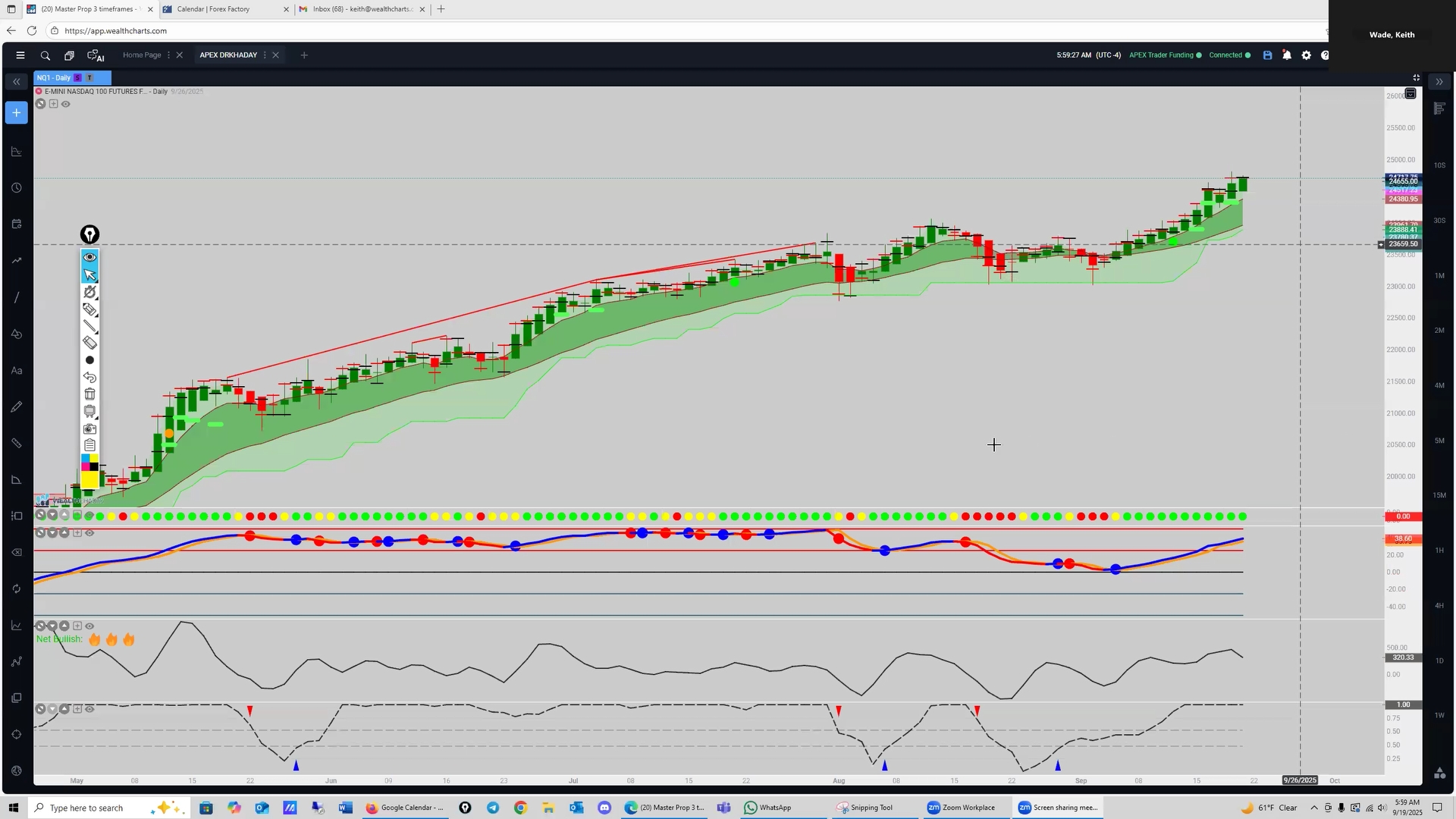Choose the yellow color swatch in palette

click(89, 479)
